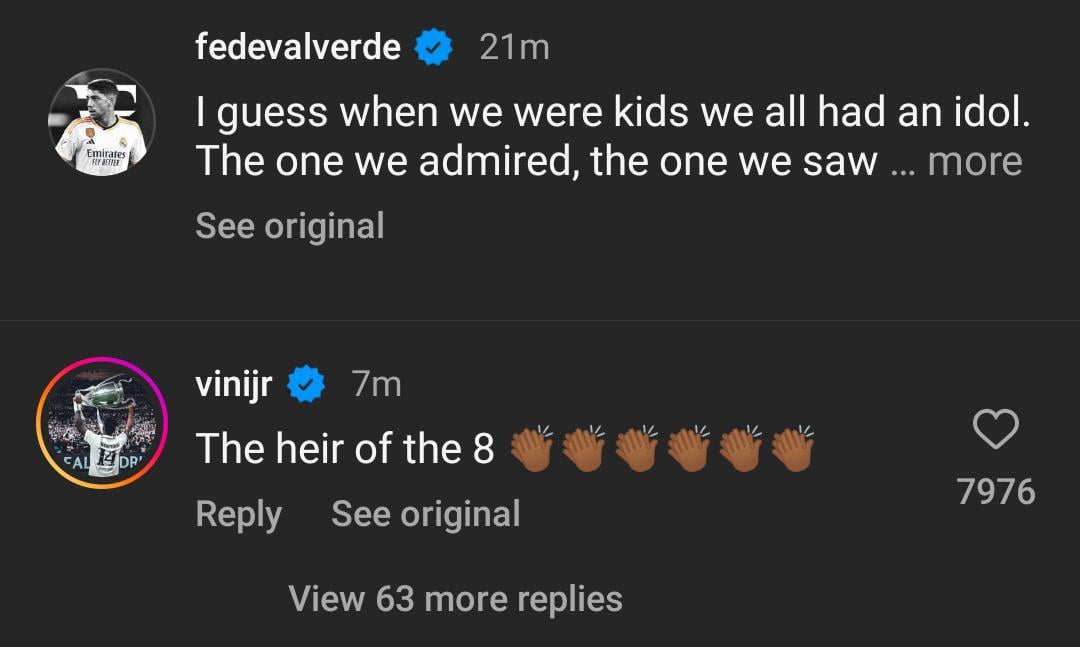
Task: Open the fedevalverde username link
Action: point(298,47)
